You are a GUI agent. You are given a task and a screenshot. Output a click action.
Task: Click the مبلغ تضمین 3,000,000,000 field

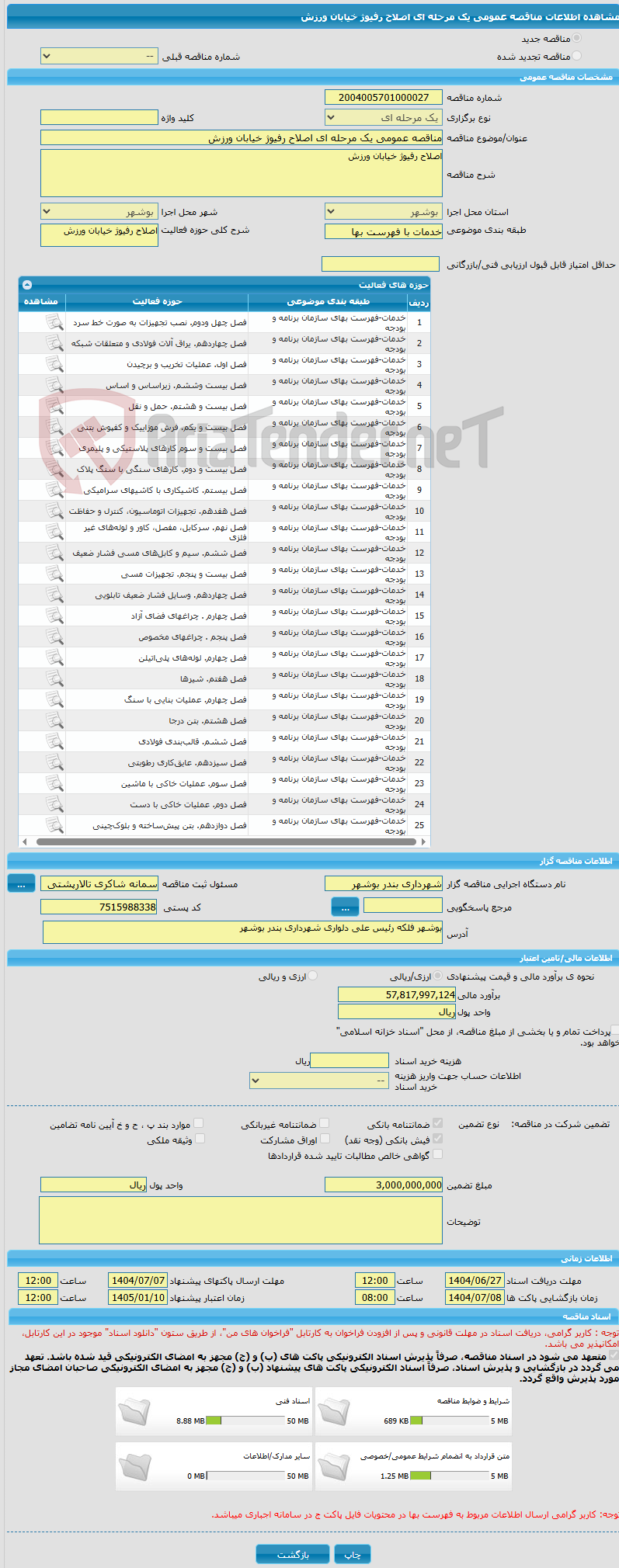[384, 1185]
